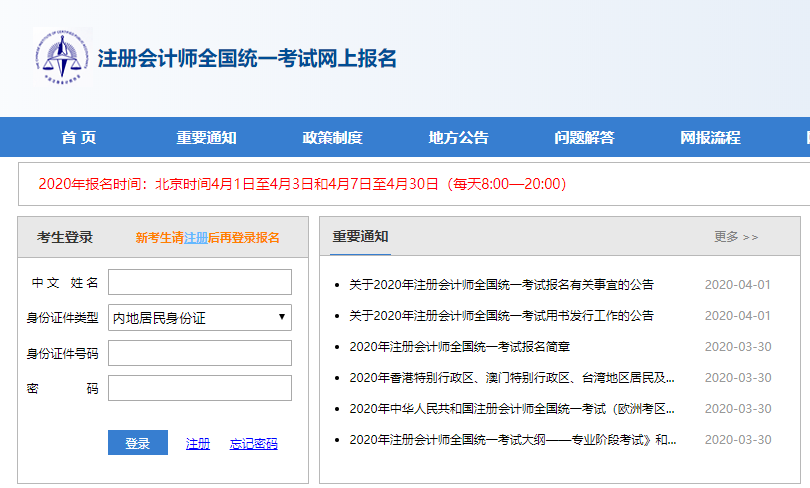The height and width of the screenshot is (488, 810).
Task: Expand the 身份证件类型 dropdown
Action: point(200,318)
